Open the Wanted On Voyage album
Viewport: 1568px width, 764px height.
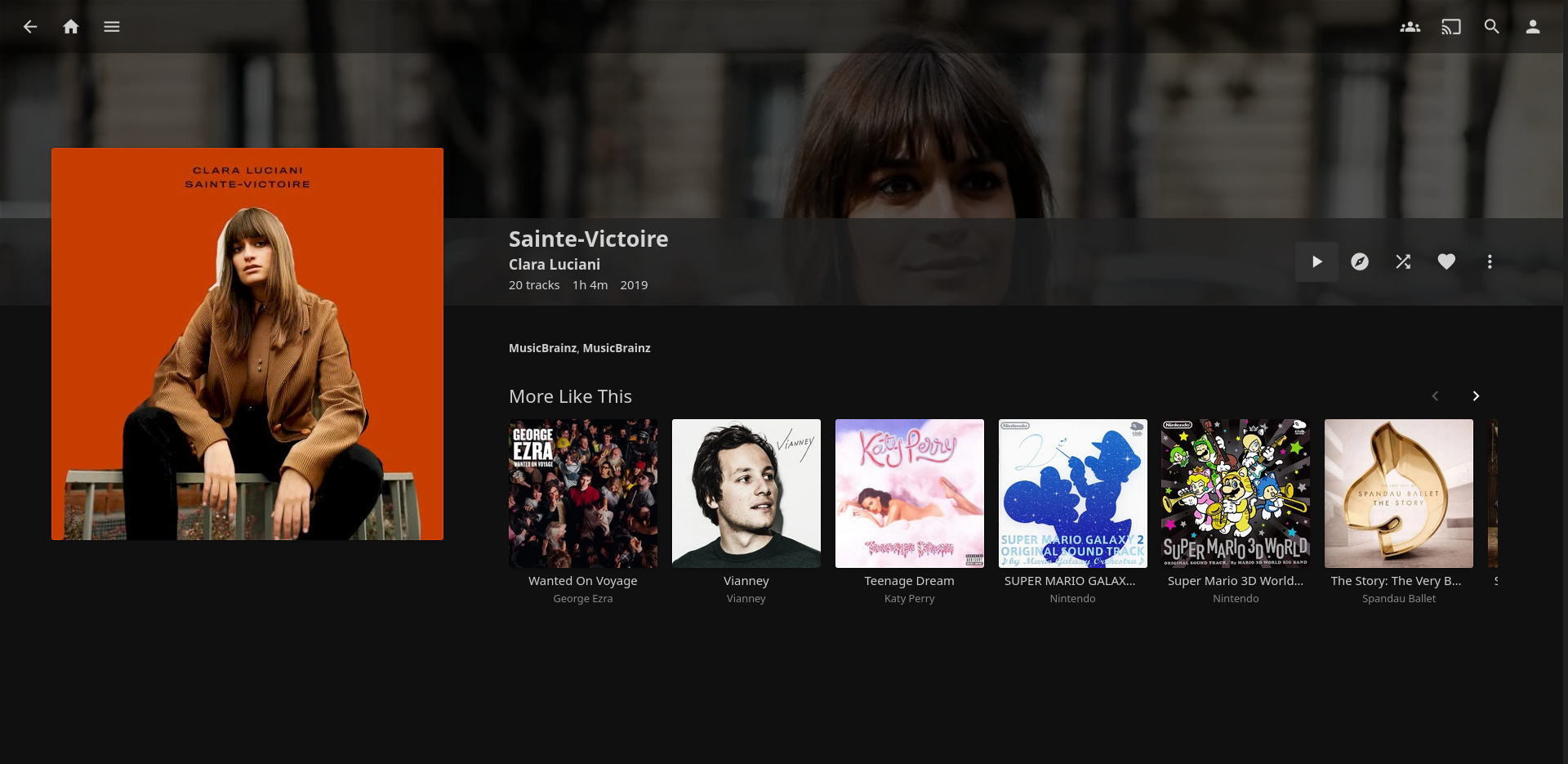(582, 493)
